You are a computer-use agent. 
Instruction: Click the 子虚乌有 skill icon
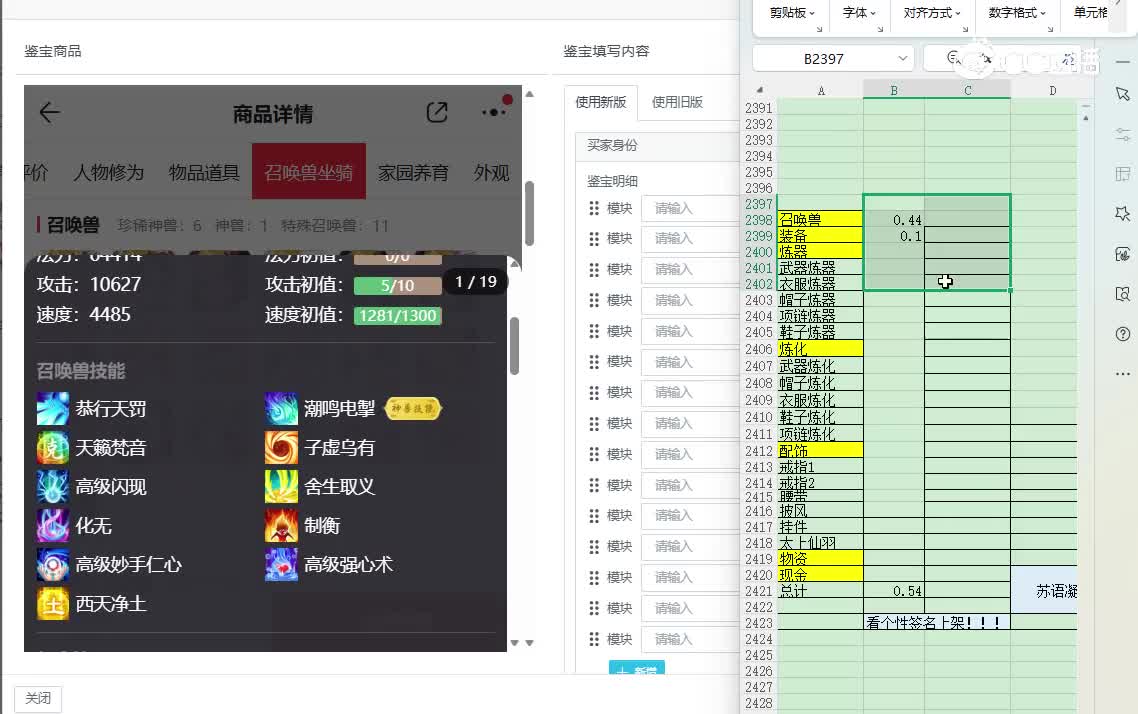(x=281, y=448)
